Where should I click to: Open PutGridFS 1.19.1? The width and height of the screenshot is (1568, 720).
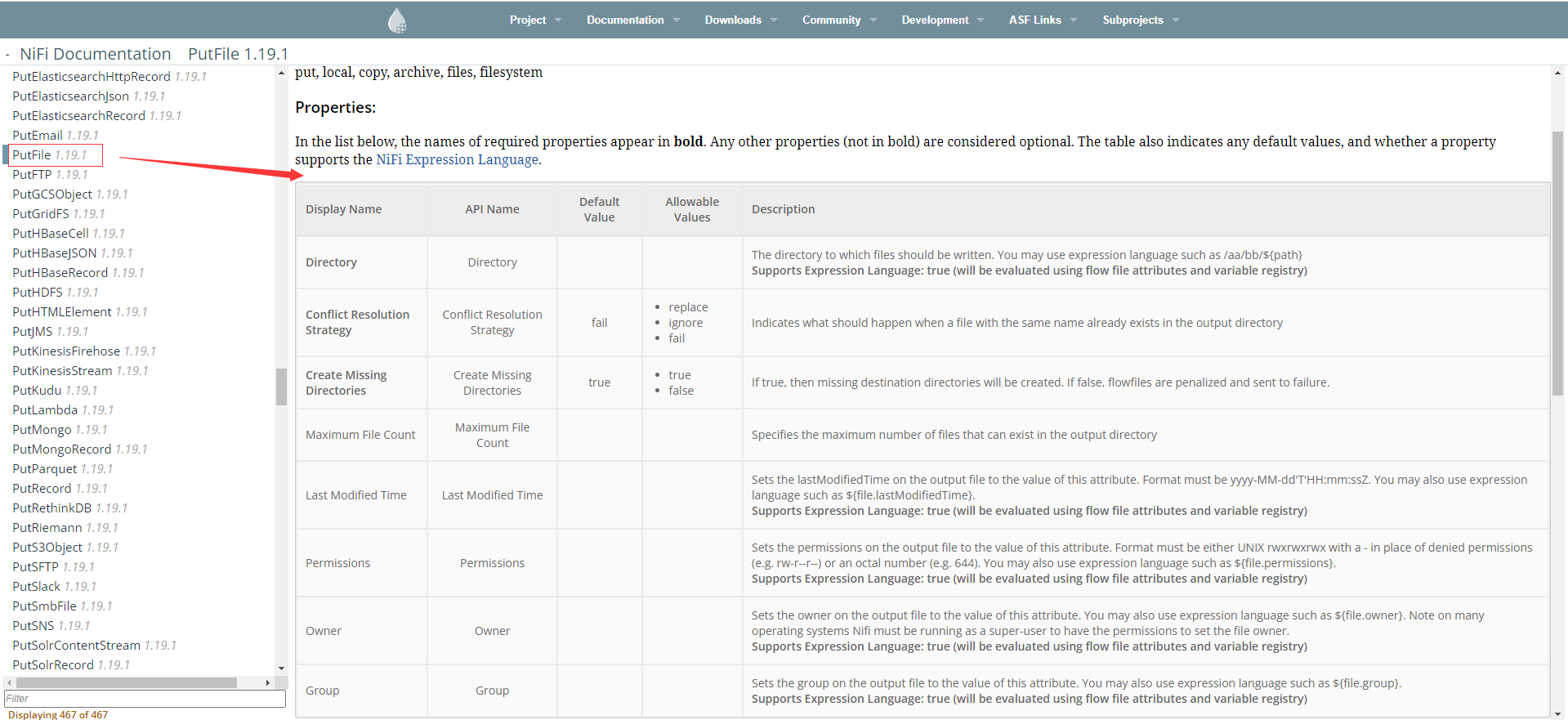click(59, 214)
